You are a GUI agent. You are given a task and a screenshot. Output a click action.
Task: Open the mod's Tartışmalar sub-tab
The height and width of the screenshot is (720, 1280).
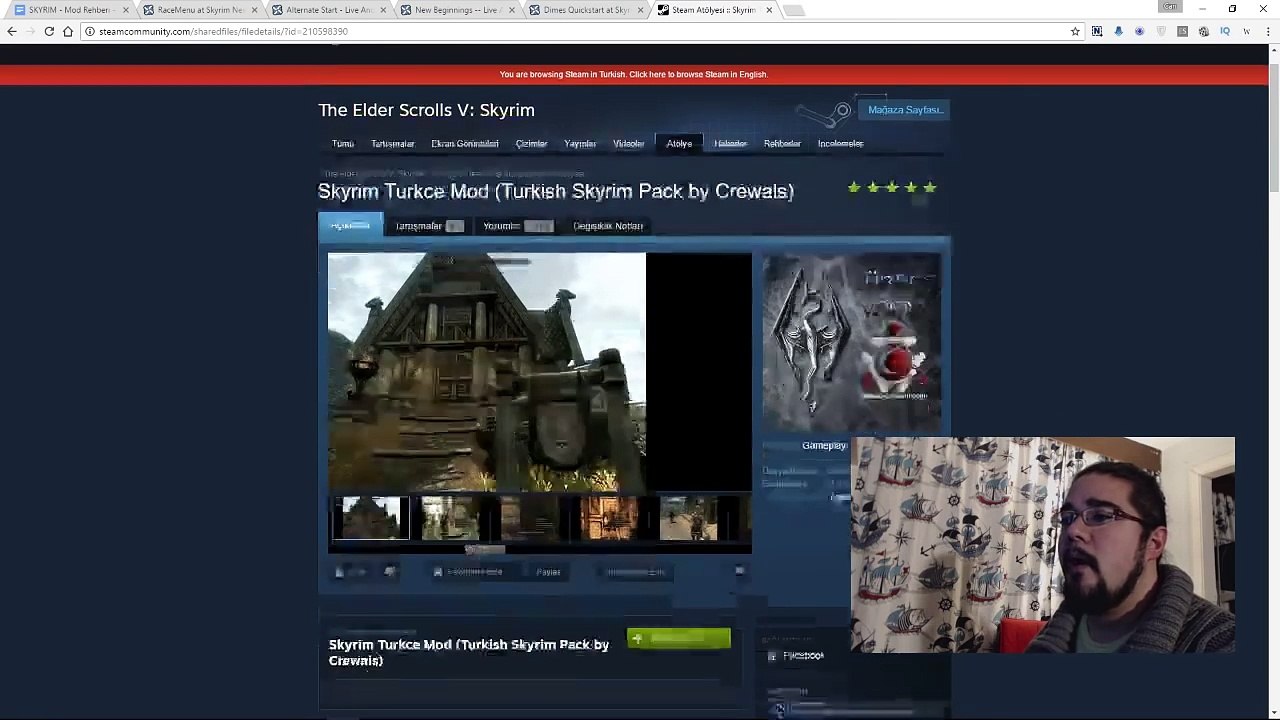click(x=428, y=226)
